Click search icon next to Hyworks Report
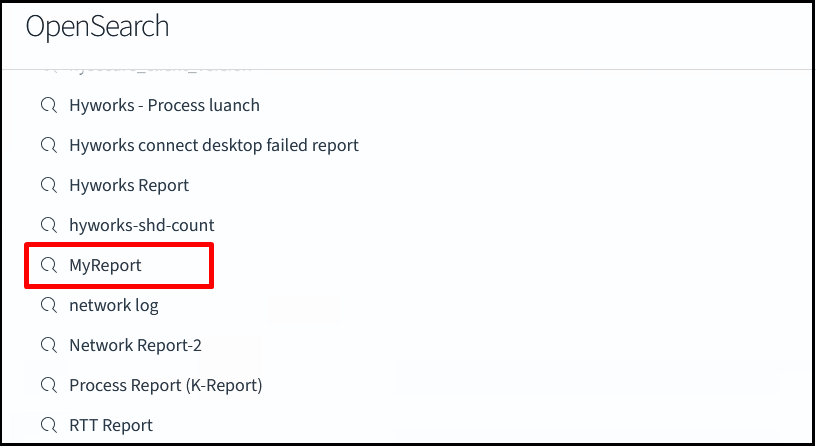The width and height of the screenshot is (816, 446). pyautogui.click(x=48, y=185)
